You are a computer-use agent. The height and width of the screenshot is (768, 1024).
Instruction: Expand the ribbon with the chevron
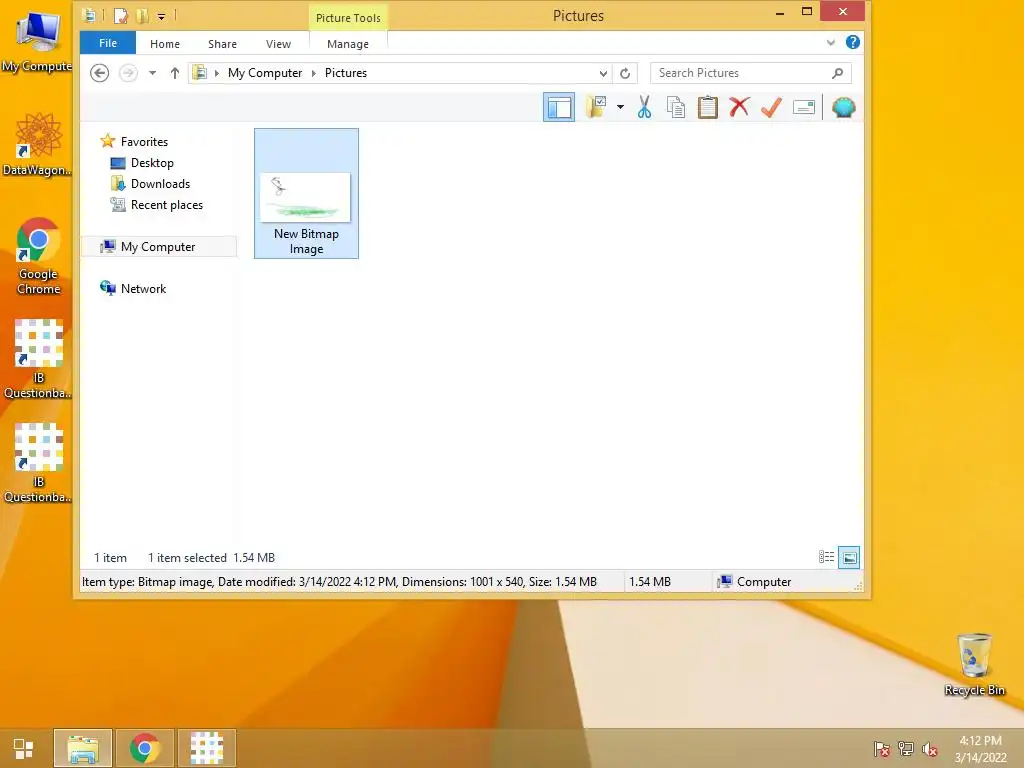click(x=831, y=42)
